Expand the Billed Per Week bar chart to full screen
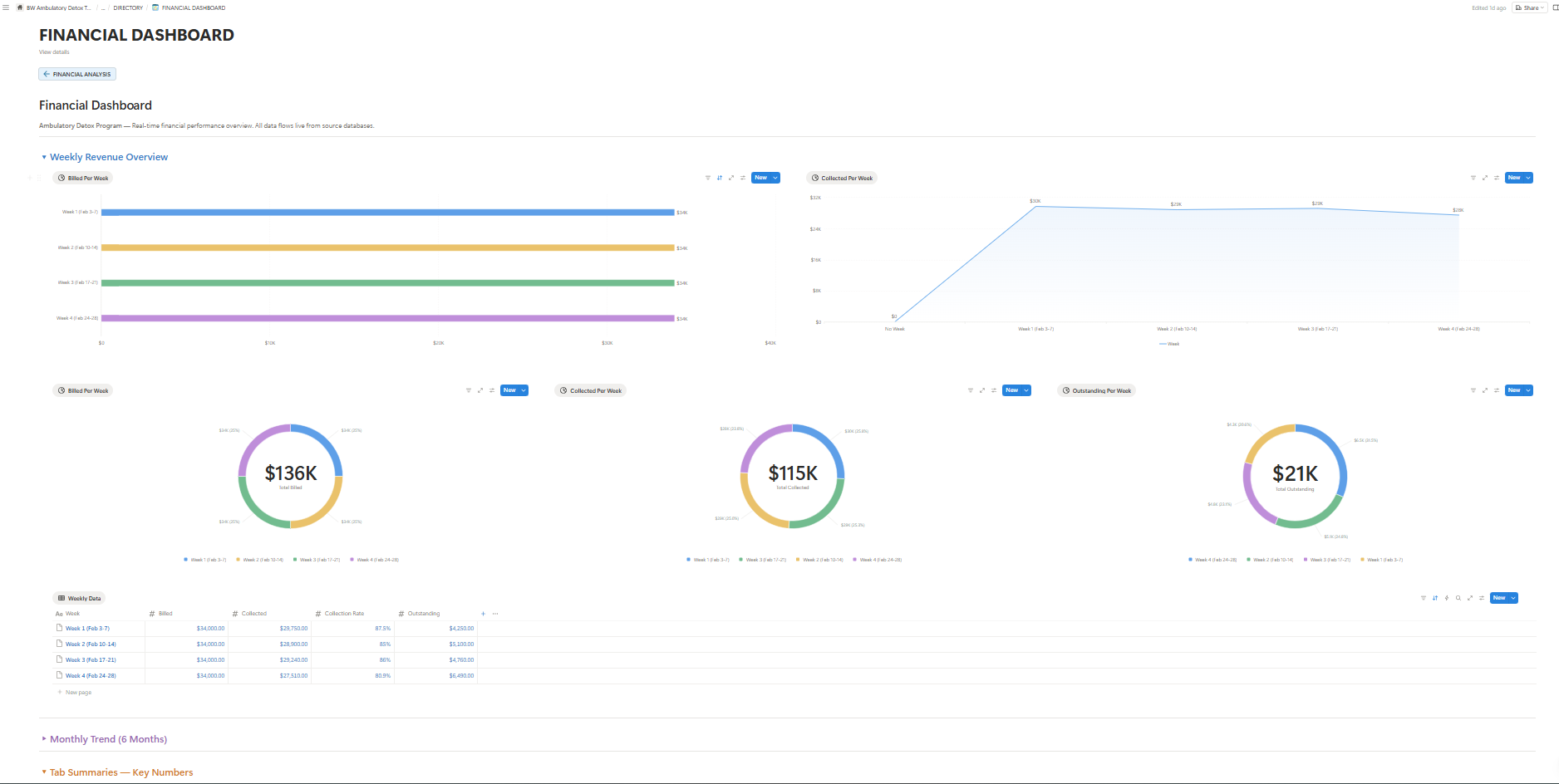Image resolution: width=1559 pixels, height=784 pixels. (x=730, y=177)
